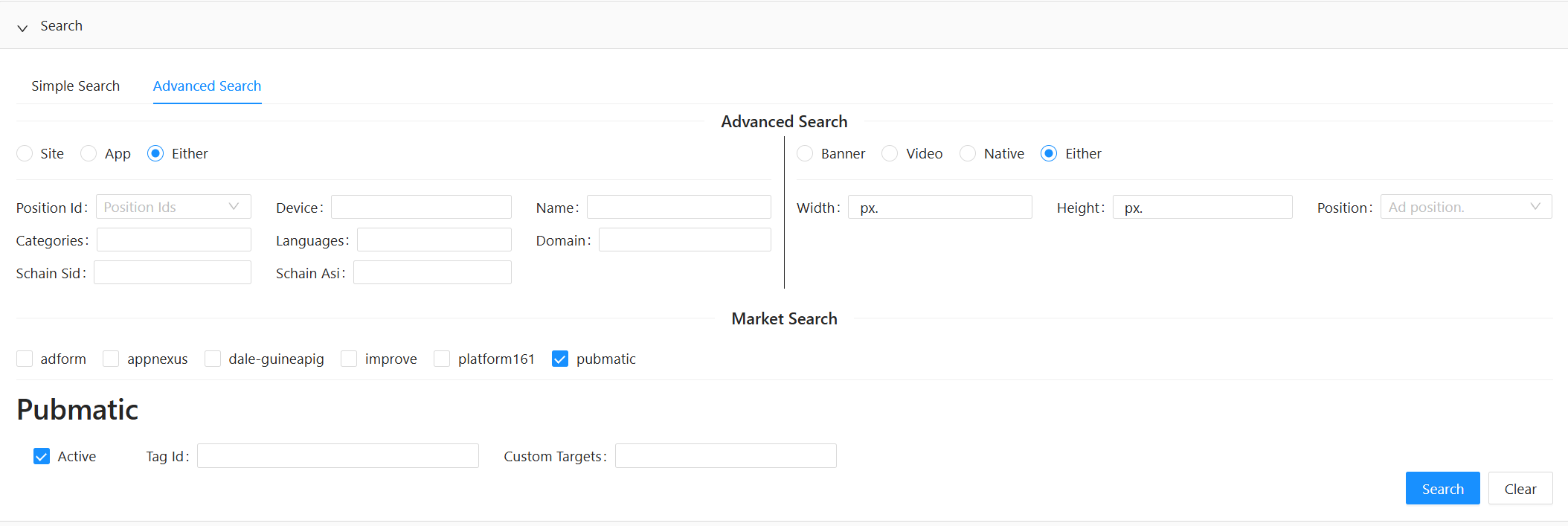The width and height of the screenshot is (1568, 526).
Task: Tick the platform161 checkbox
Action: (x=442, y=359)
